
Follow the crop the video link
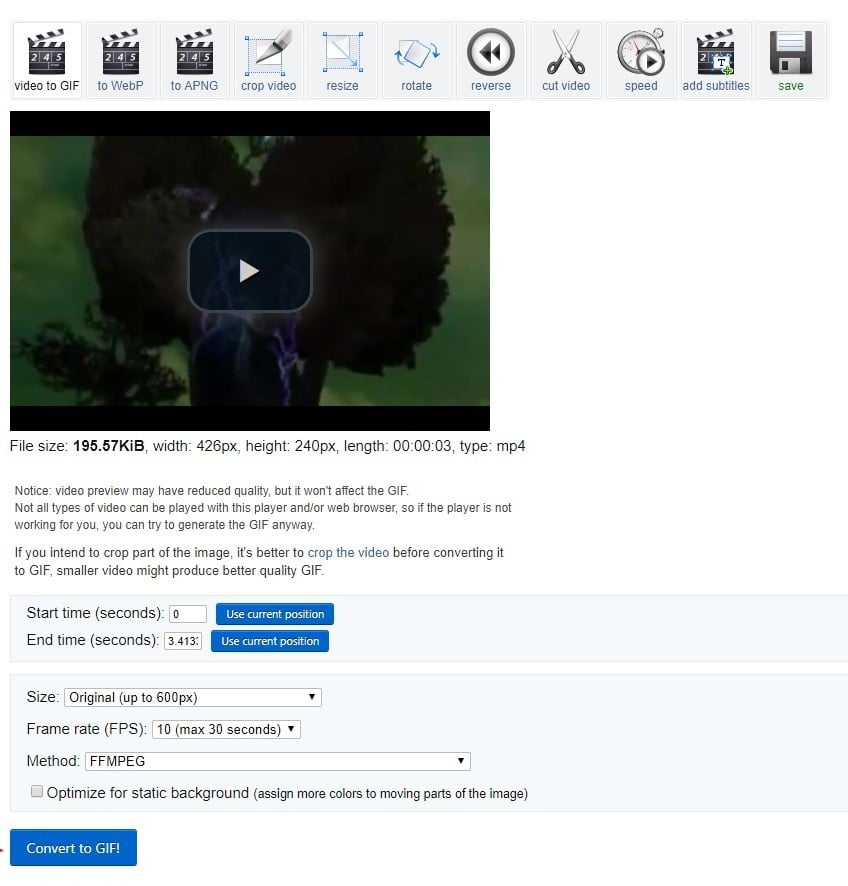coord(348,552)
